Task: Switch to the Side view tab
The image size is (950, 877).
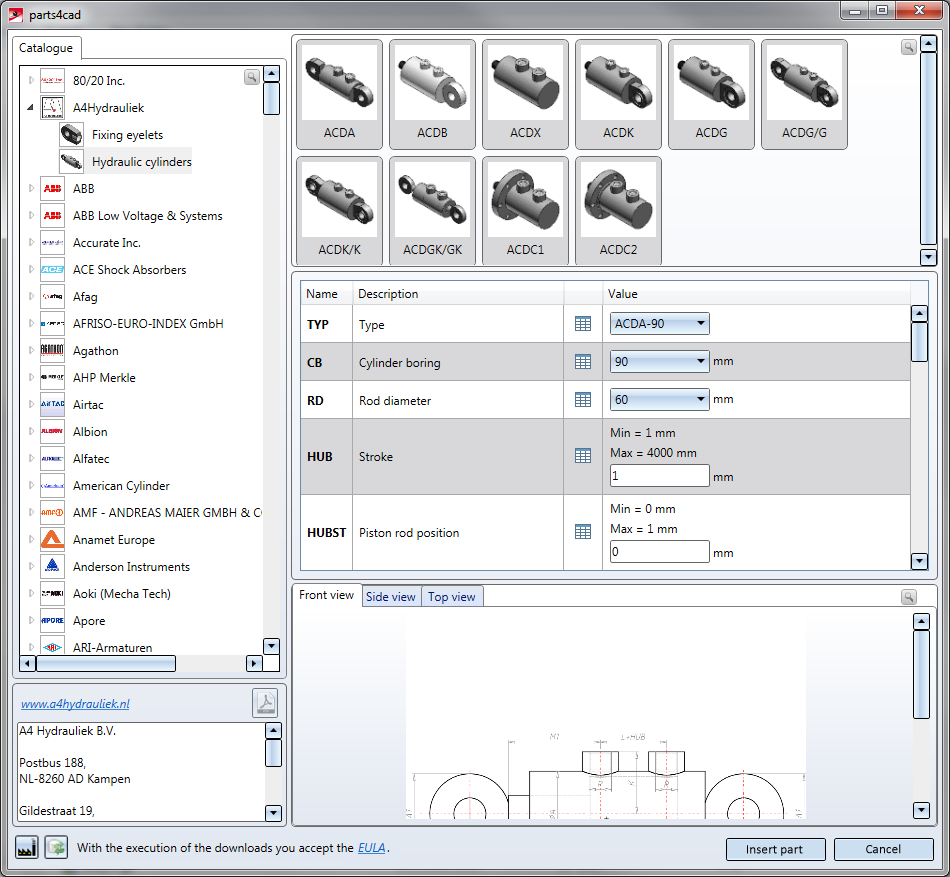Action: (x=391, y=597)
